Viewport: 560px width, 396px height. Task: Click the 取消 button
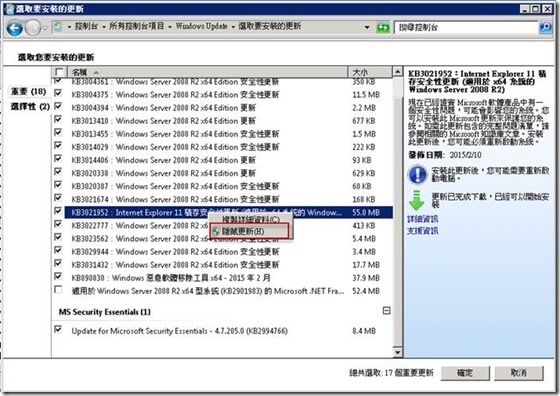click(519, 373)
